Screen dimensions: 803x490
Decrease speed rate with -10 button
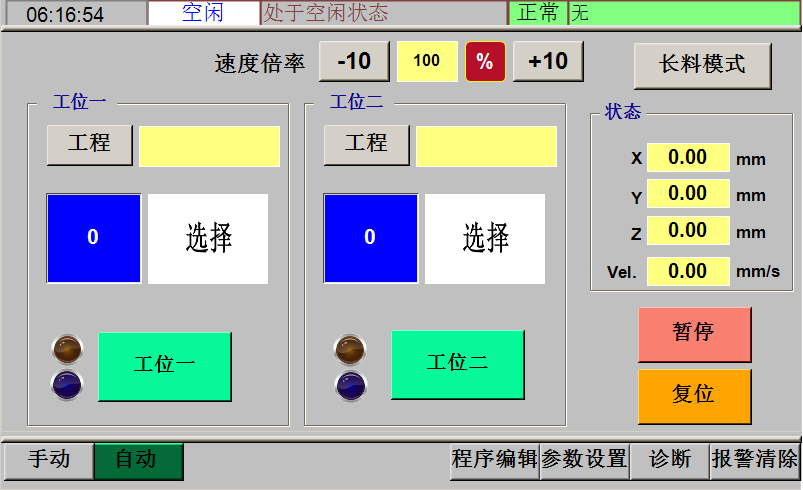(354, 62)
